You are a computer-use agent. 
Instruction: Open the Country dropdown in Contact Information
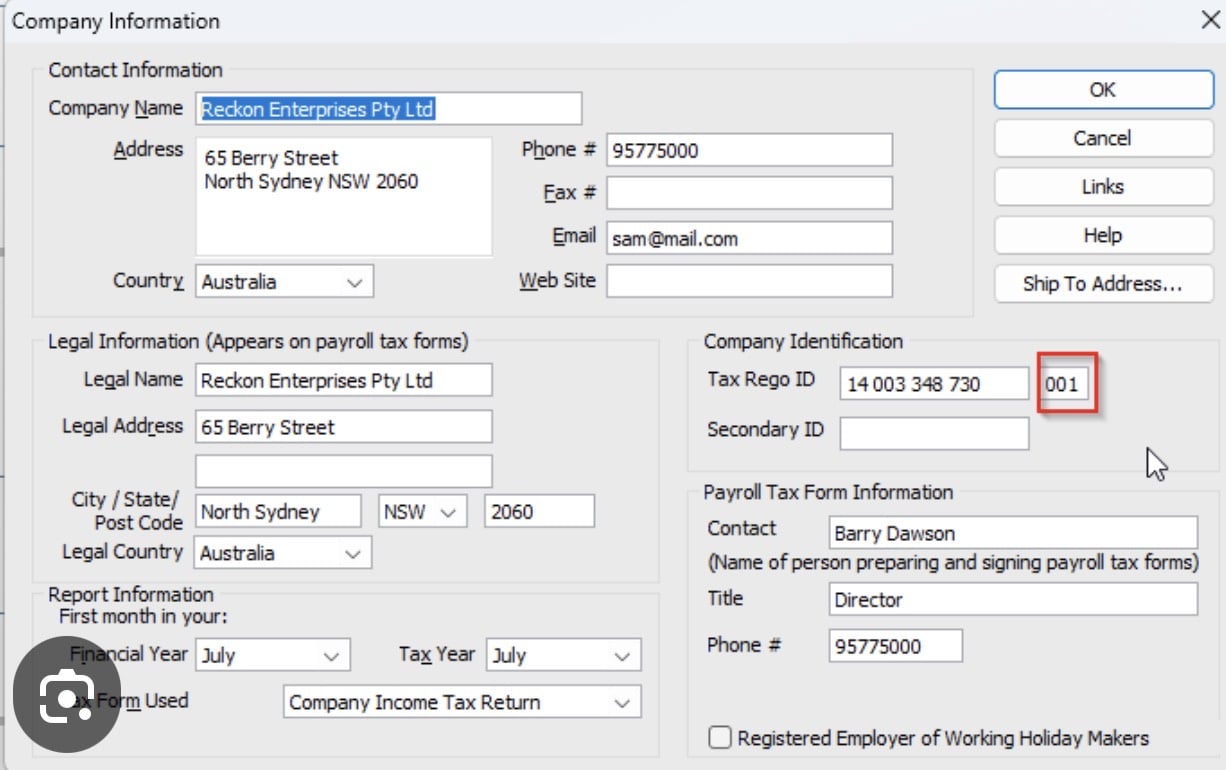coord(285,282)
